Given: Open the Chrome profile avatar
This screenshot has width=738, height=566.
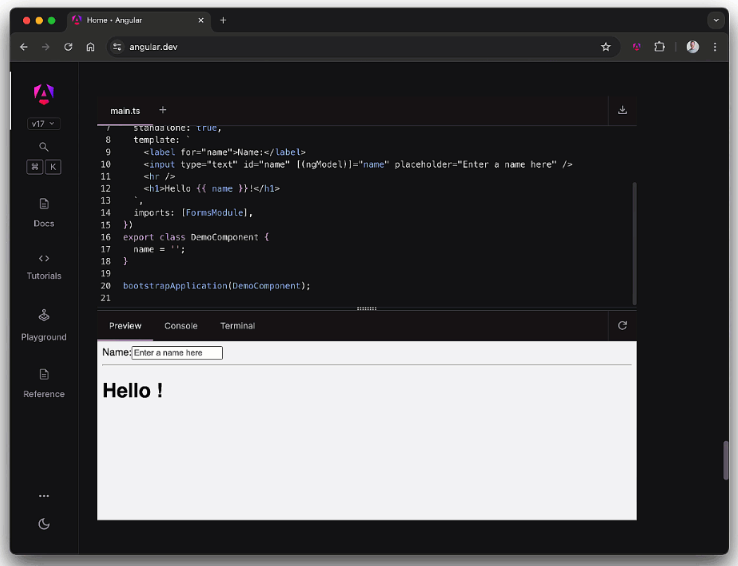Looking at the screenshot, I should [x=692, y=47].
